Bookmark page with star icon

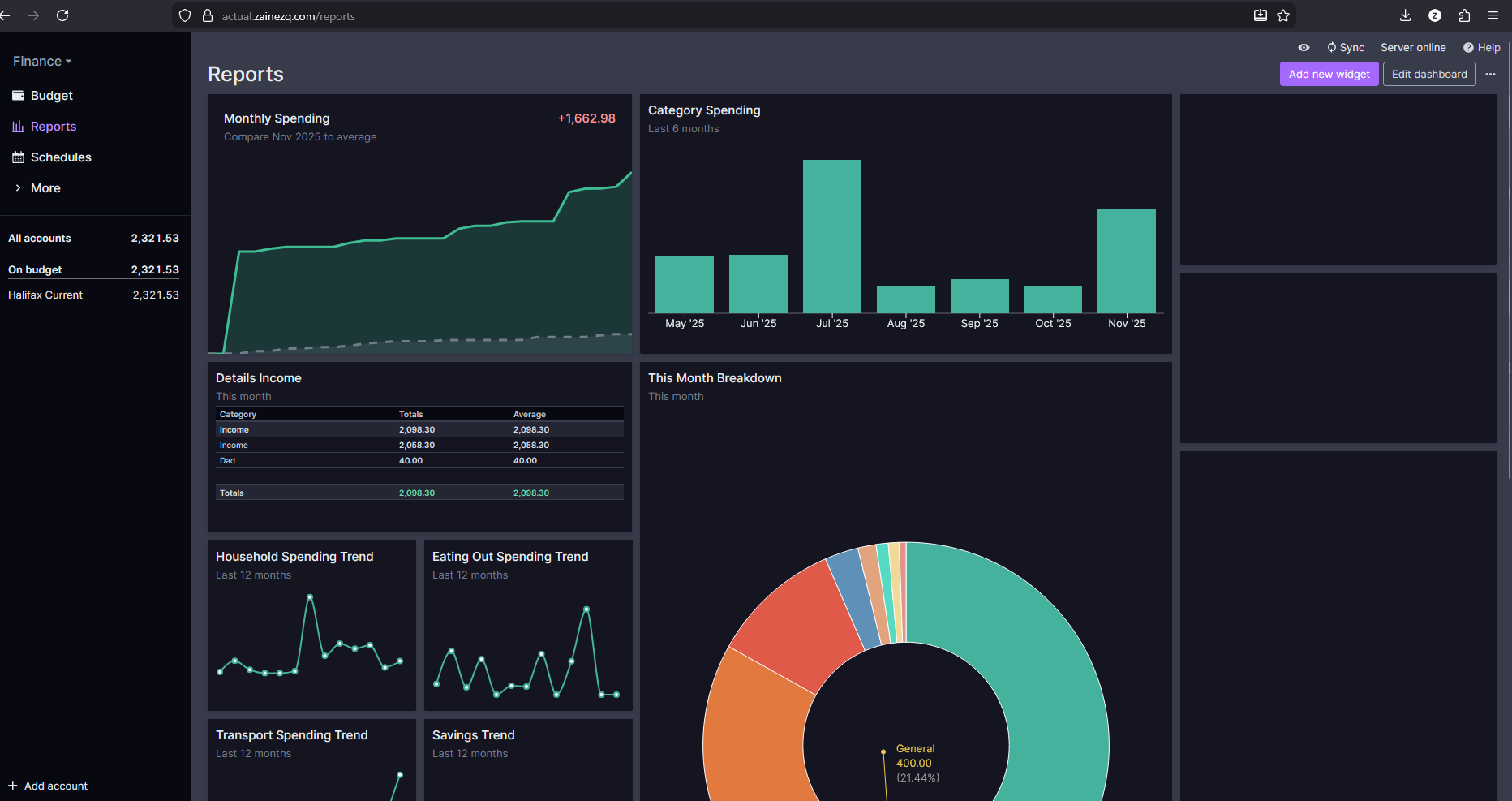pyautogui.click(x=1283, y=15)
